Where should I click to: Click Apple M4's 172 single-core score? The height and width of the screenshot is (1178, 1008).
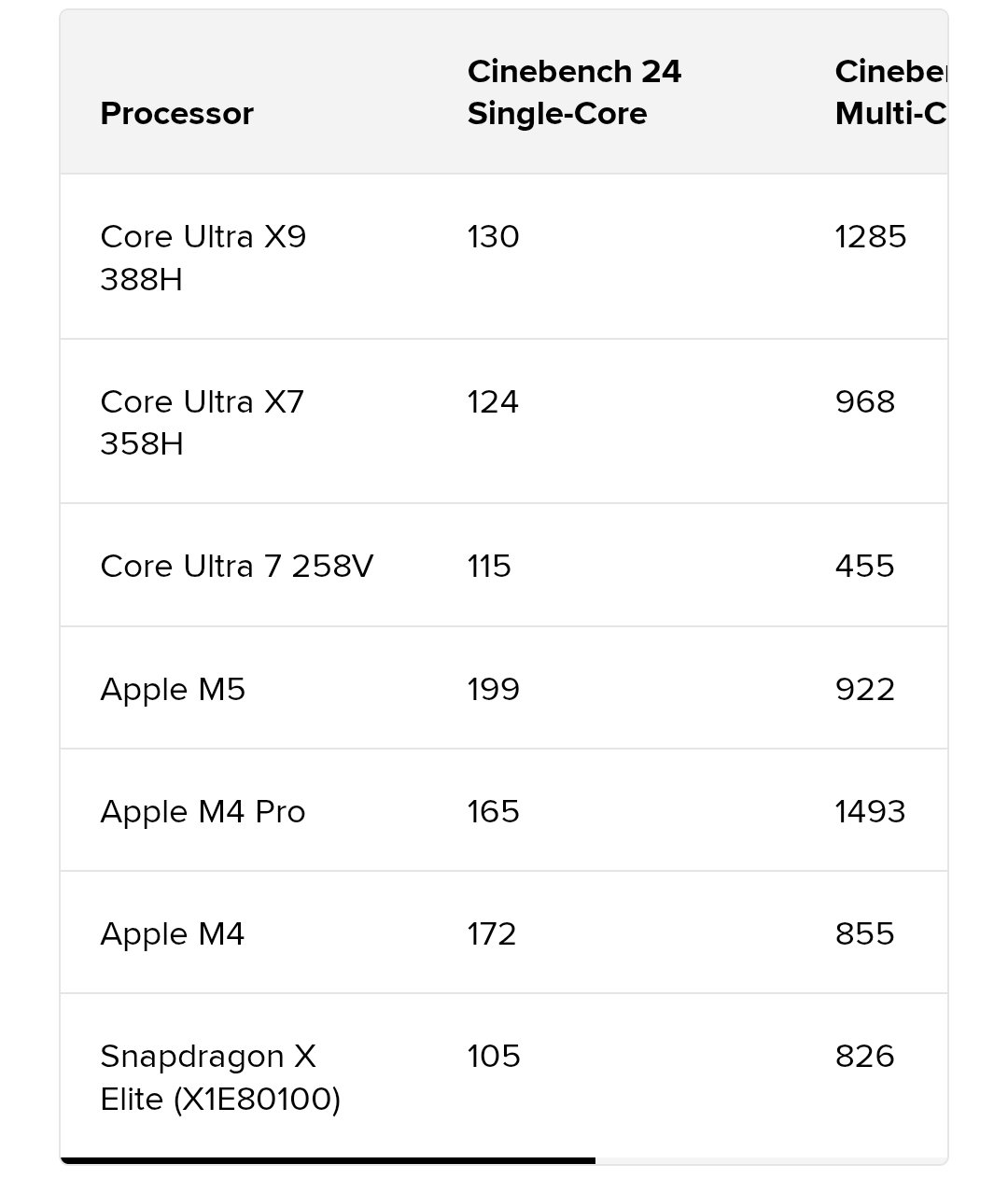[492, 934]
